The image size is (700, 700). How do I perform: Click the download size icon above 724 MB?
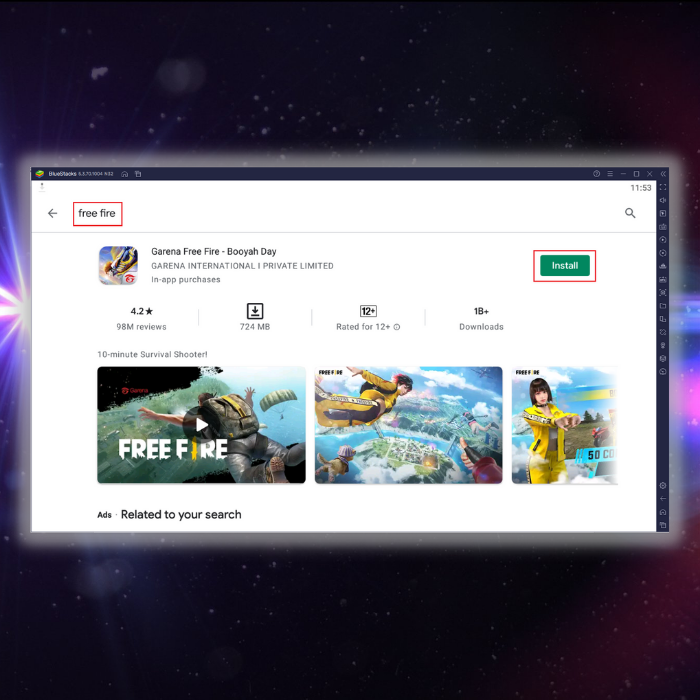255,311
